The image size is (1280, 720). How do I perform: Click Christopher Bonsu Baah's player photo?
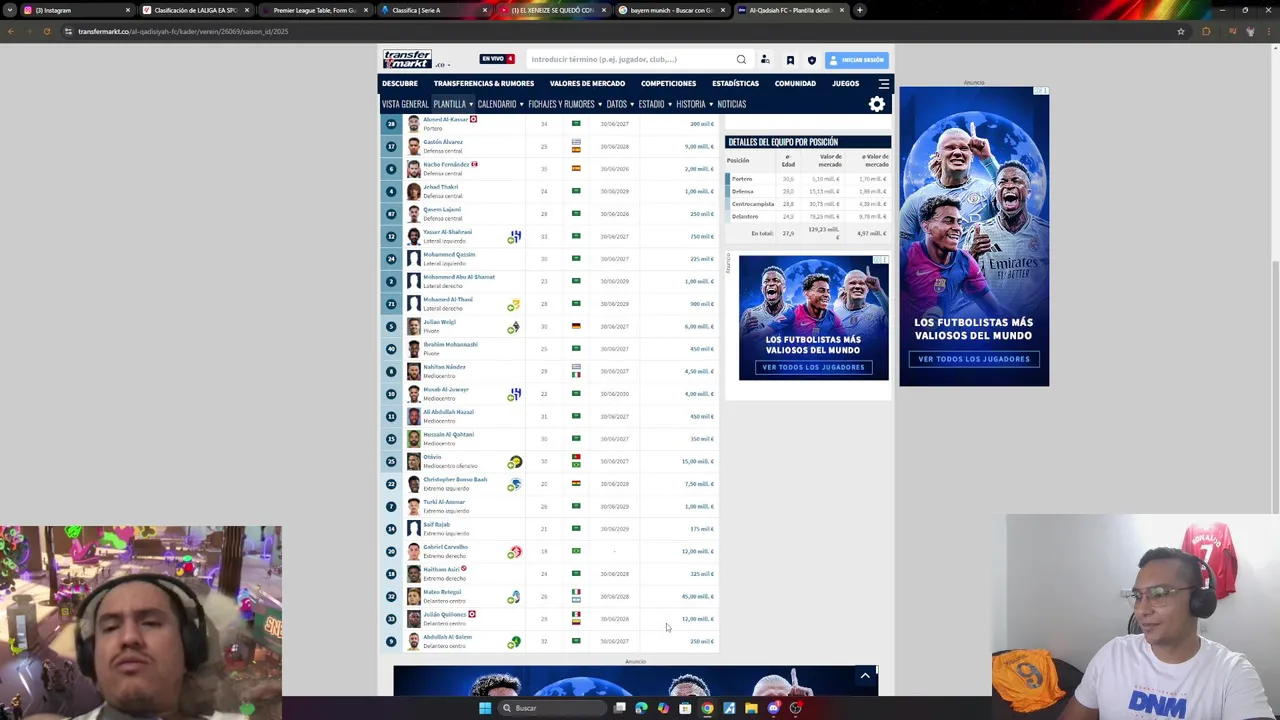413,484
